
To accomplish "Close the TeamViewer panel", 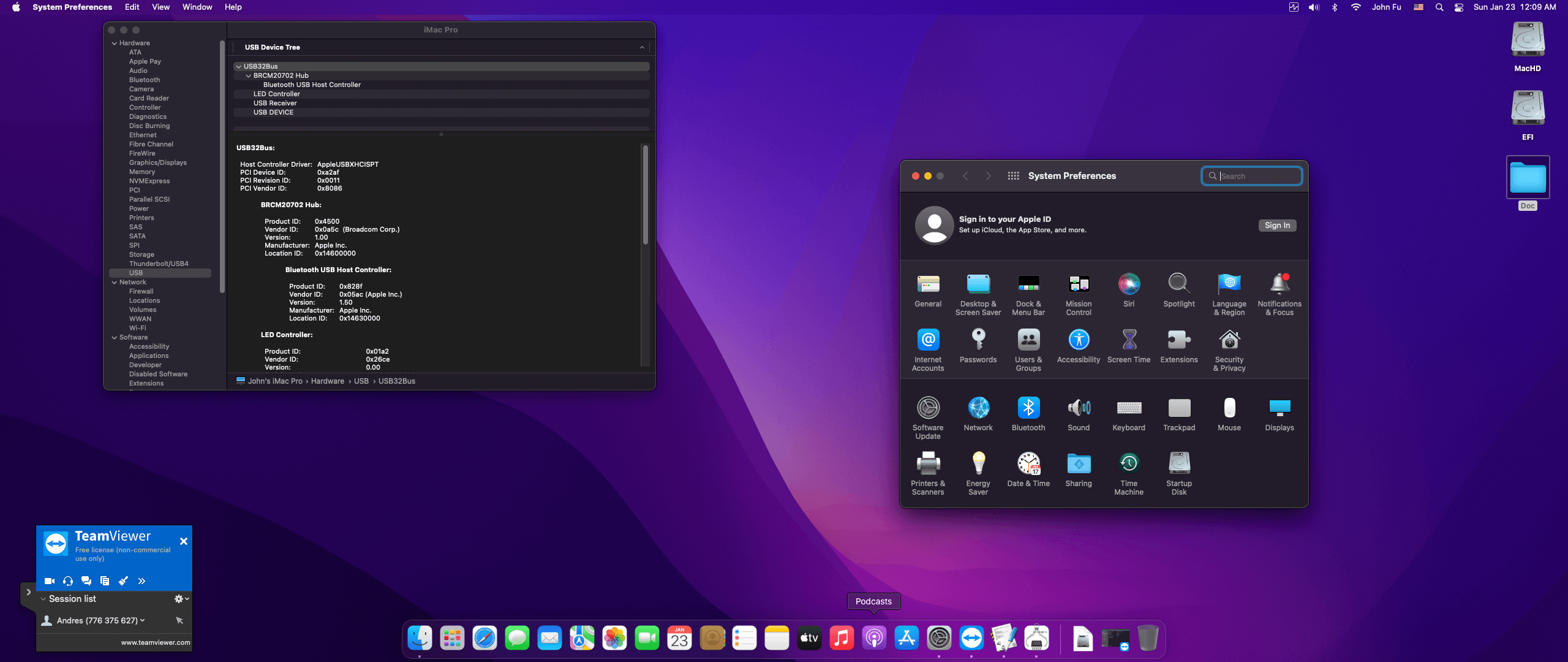I will (184, 541).
